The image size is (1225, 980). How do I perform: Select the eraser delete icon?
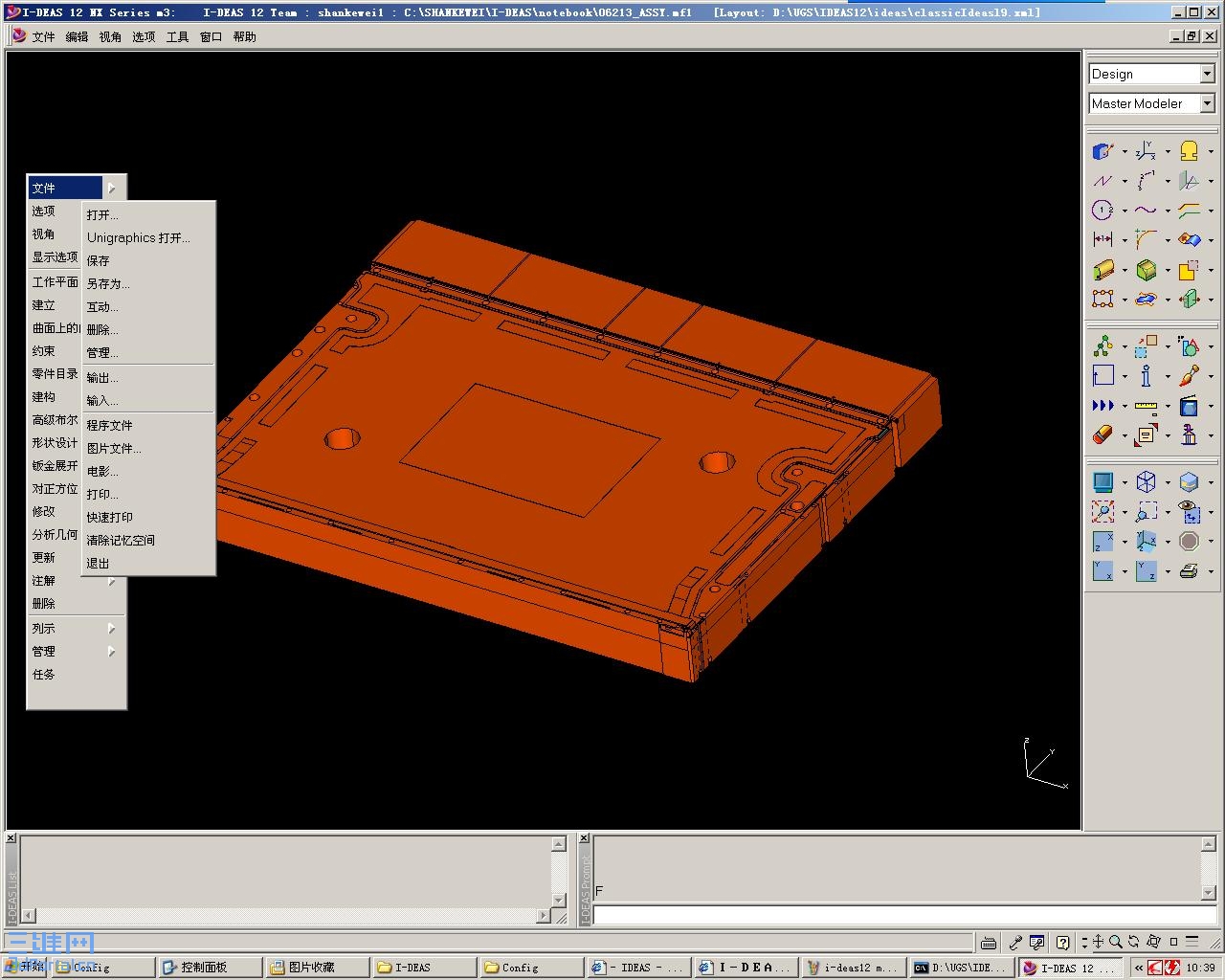pyautogui.click(x=1102, y=435)
